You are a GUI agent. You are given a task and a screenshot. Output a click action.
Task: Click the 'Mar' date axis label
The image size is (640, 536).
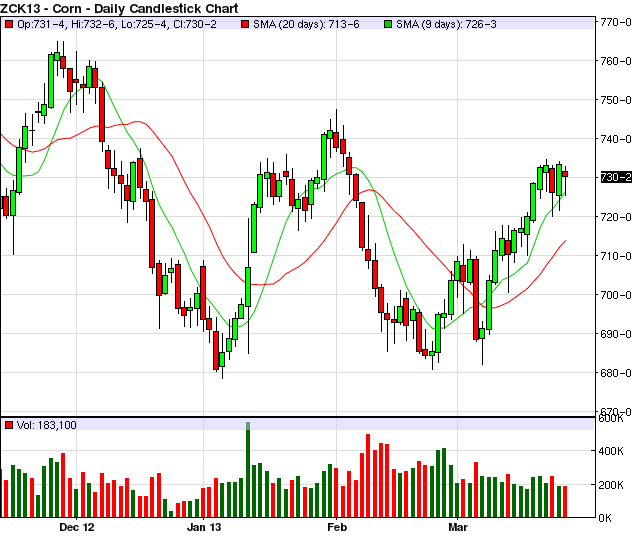tap(458, 527)
